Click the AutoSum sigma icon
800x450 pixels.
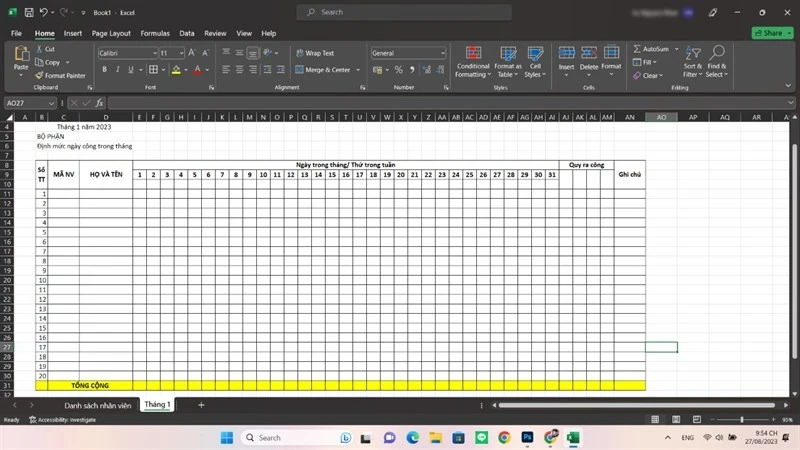pyautogui.click(x=637, y=49)
